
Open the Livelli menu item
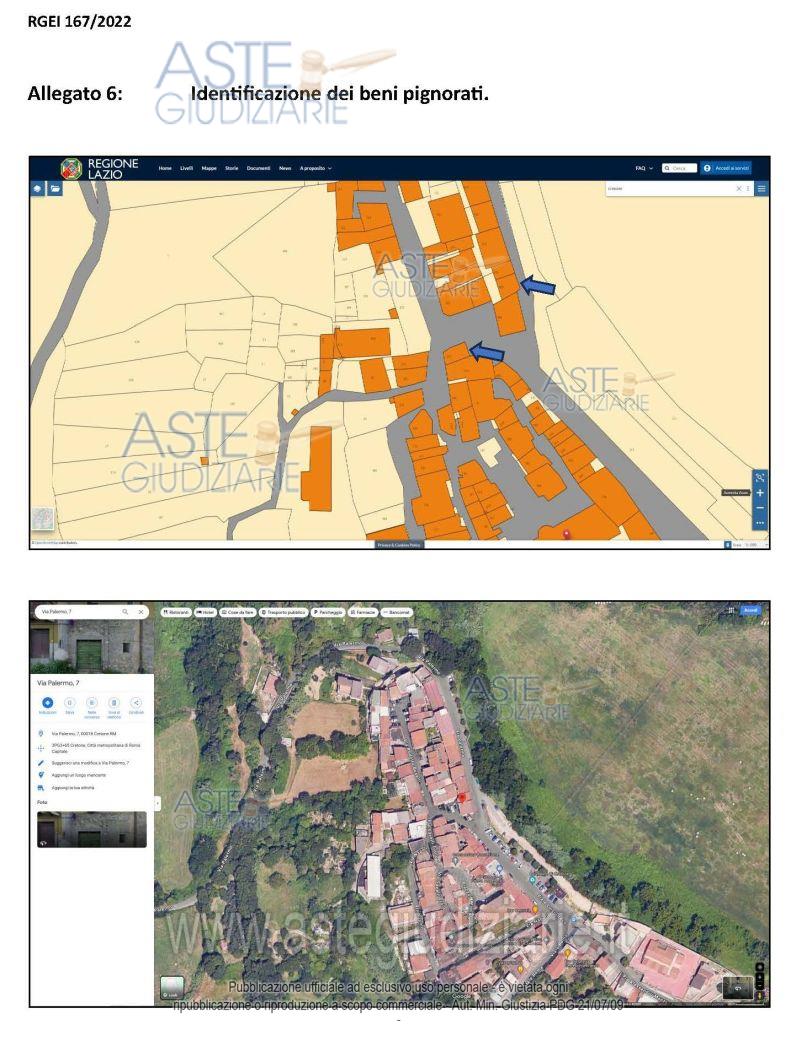point(186,168)
